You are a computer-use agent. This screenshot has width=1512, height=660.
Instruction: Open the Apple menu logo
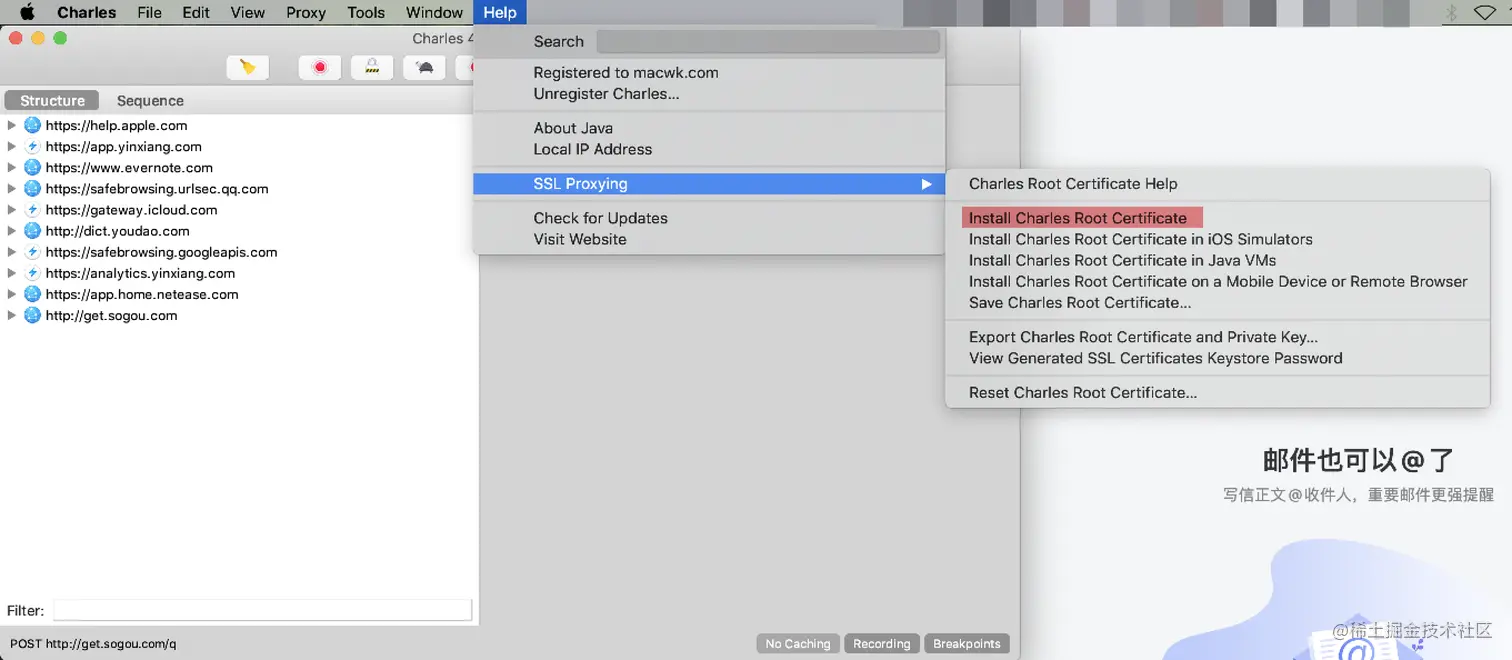pos(27,13)
